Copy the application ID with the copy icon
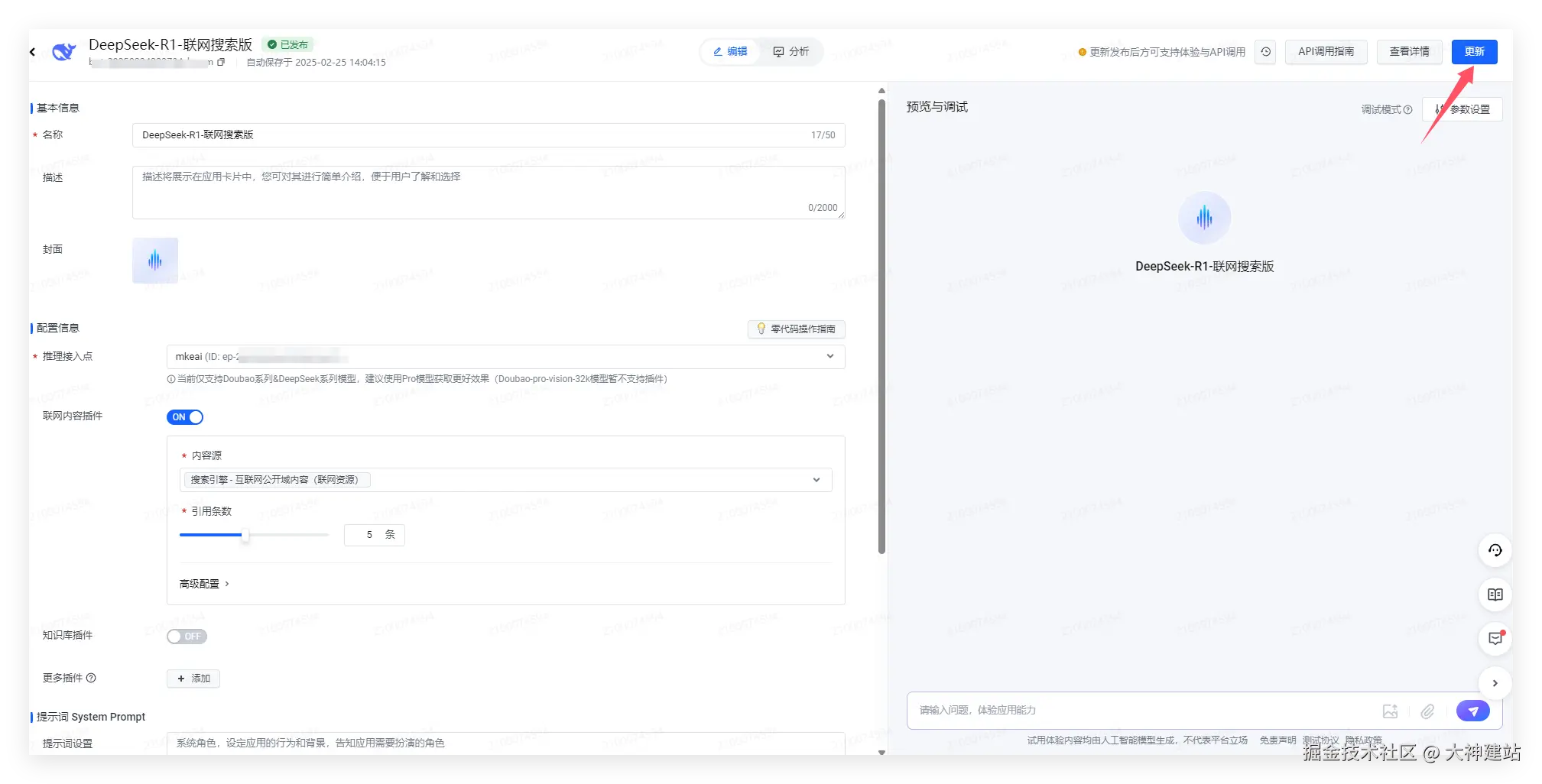 (x=221, y=63)
